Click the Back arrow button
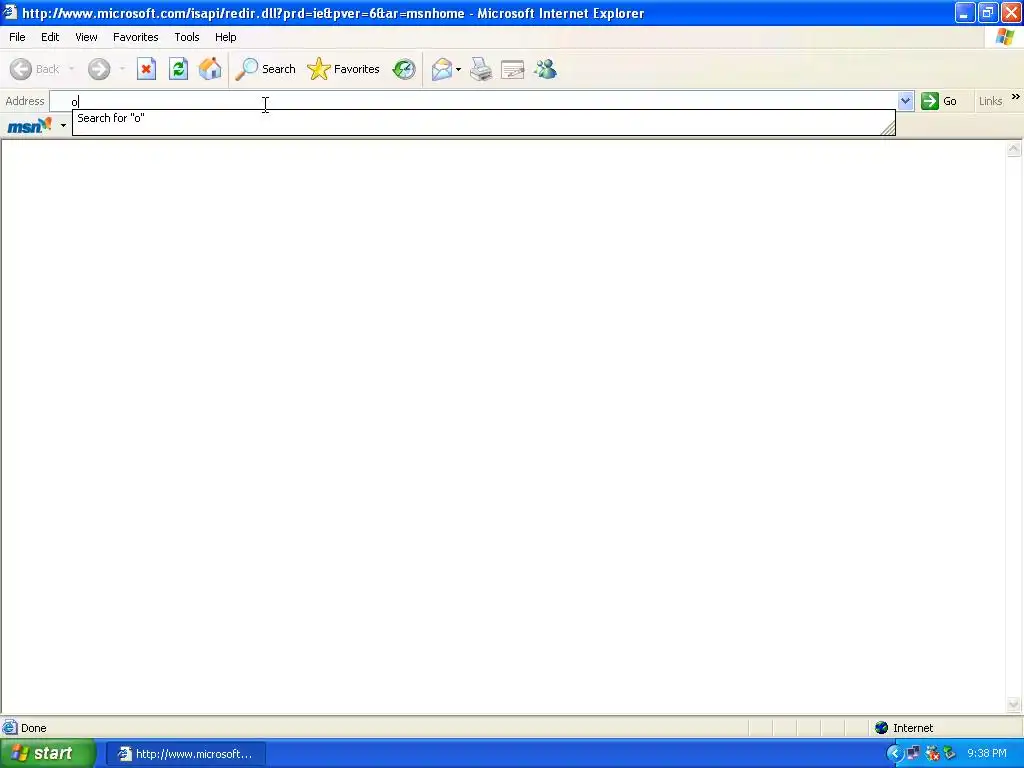Image resolution: width=1024 pixels, height=768 pixels. (35, 69)
